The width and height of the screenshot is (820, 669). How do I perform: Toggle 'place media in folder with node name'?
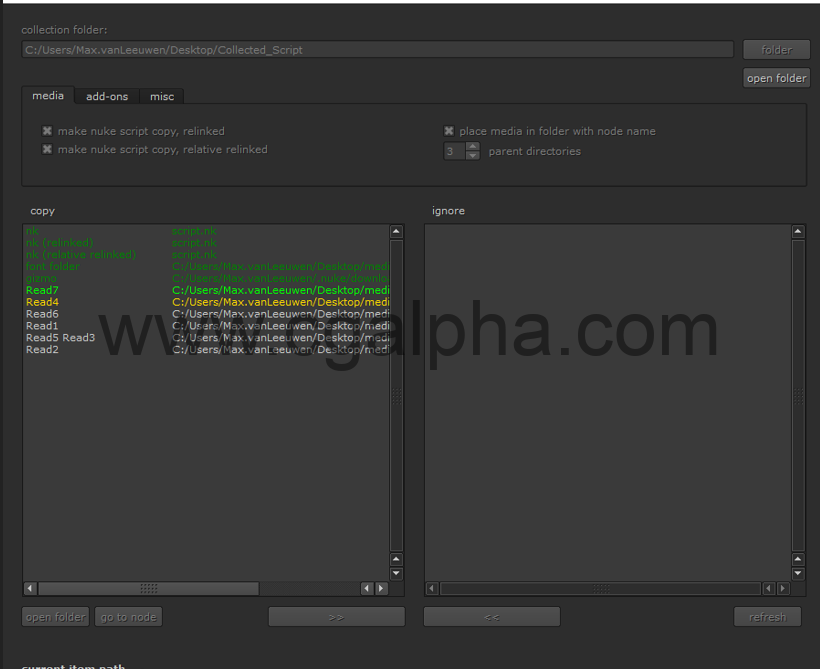pos(449,131)
